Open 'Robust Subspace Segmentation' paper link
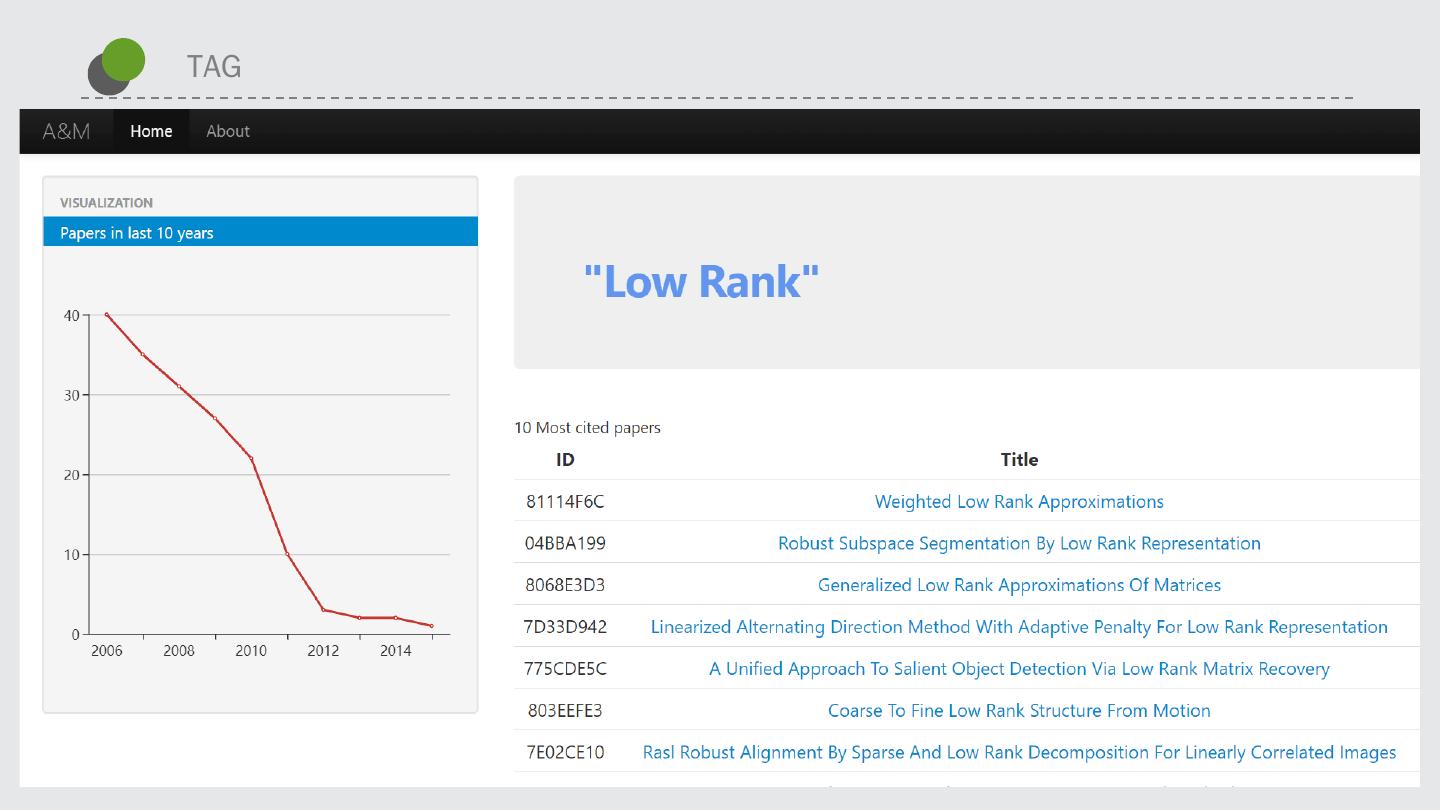The image size is (1440, 810). [1018, 544]
